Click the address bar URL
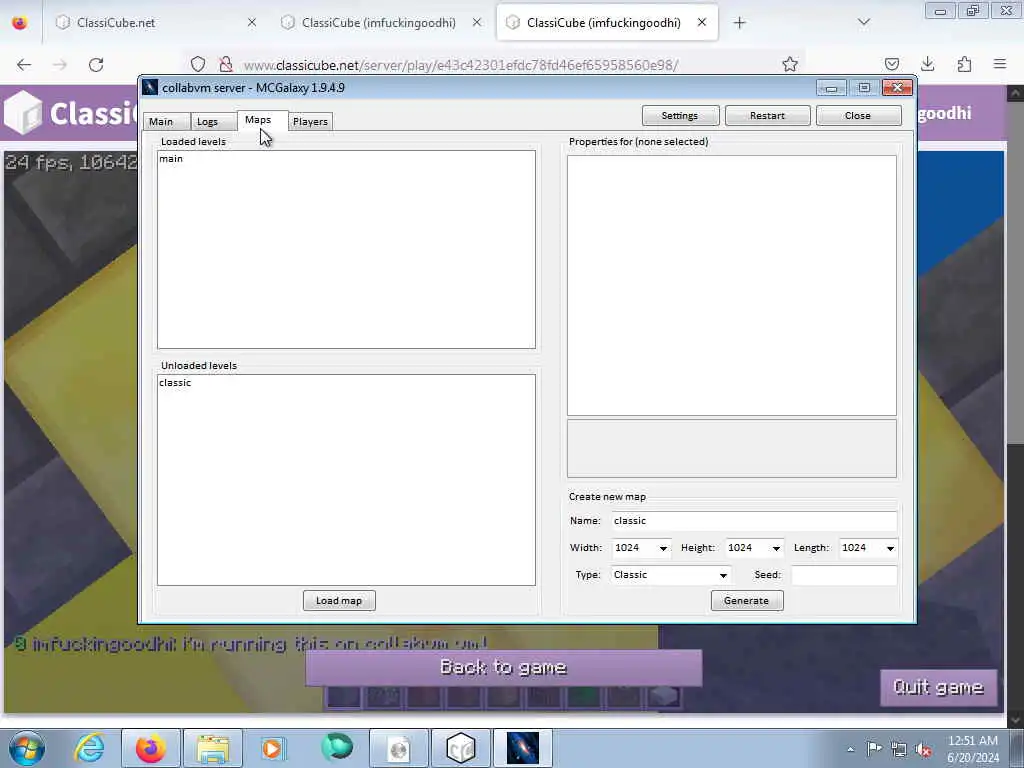The width and height of the screenshot is (1024, 768). [461, 65]
